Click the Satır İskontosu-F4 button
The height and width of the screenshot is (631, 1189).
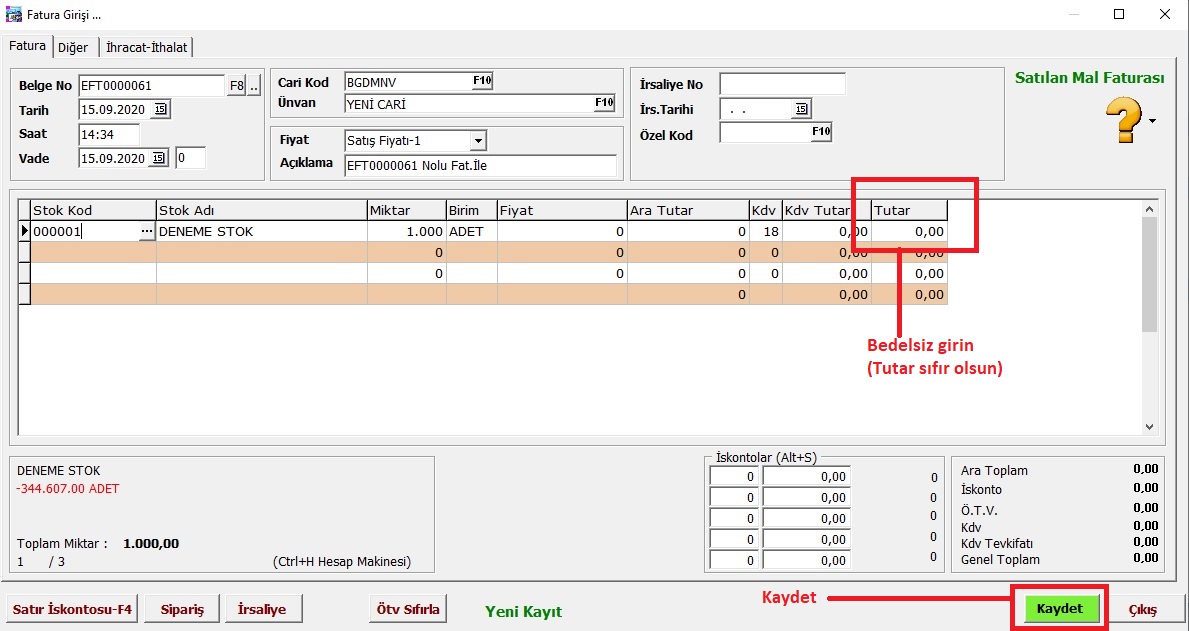coord(72,609)
